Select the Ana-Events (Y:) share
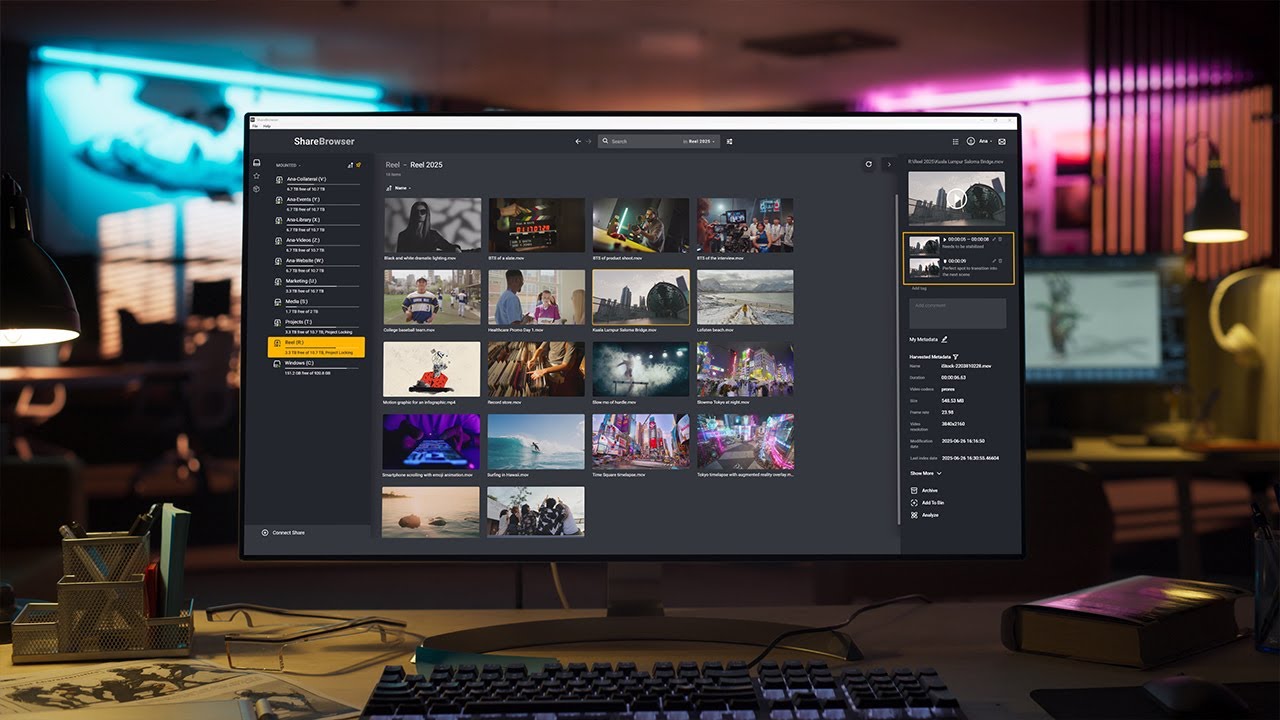The height and width of the screenshot is (720, 1280). pos(316,203)
